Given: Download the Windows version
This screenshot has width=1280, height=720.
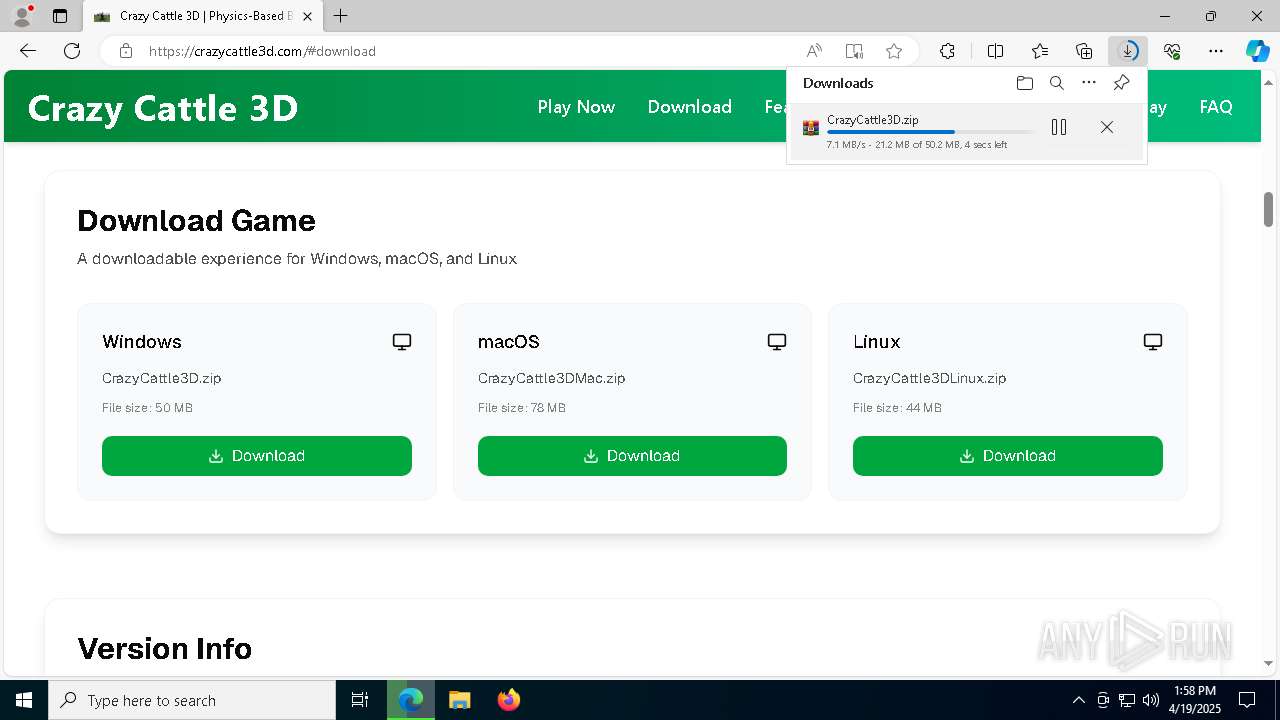Looking at the screenshot, I should (257, 456).
